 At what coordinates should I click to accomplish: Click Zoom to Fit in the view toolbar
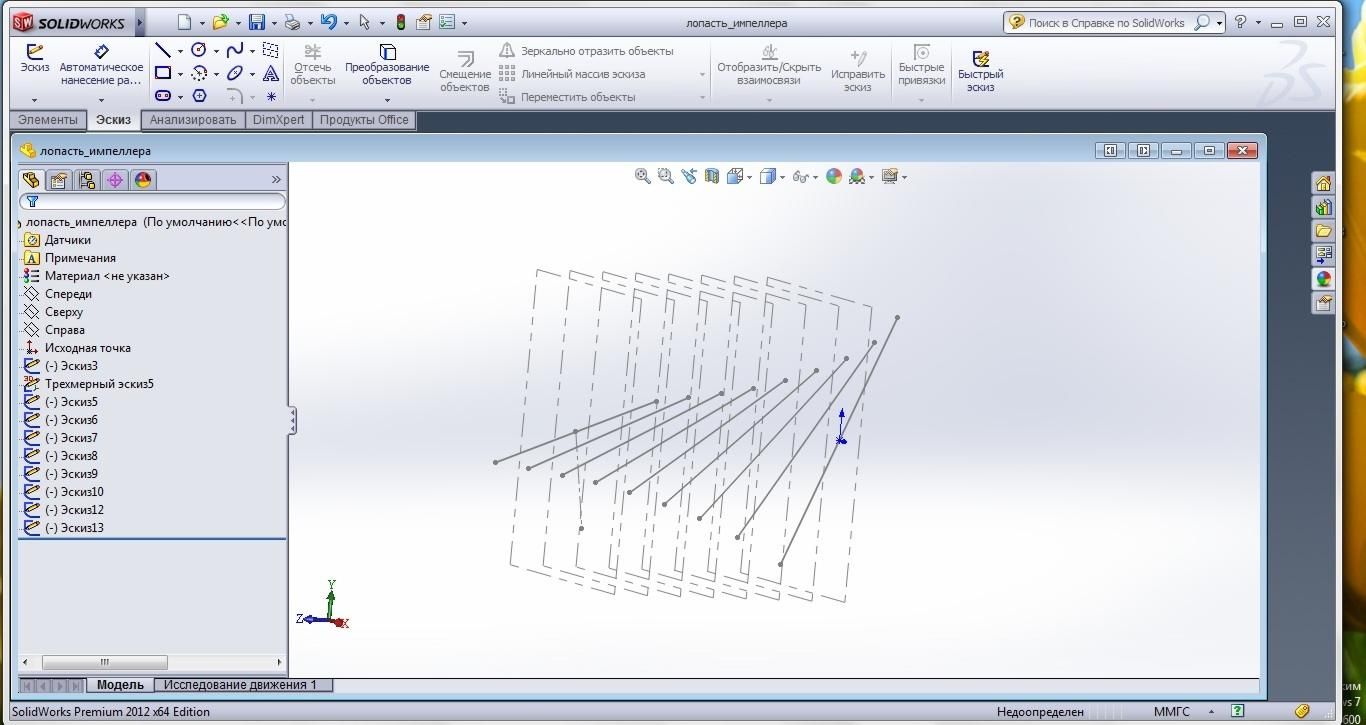[643, 176]
